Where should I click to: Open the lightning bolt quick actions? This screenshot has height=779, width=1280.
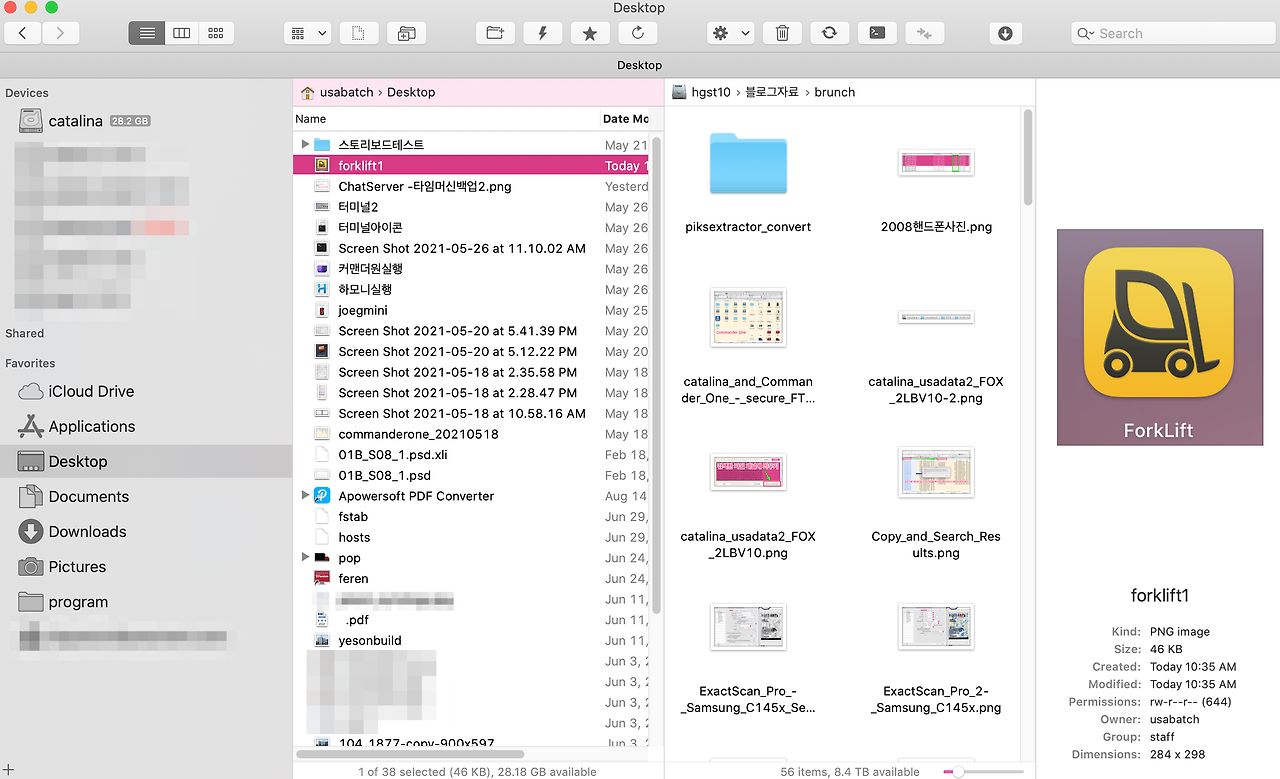[543, 33]
